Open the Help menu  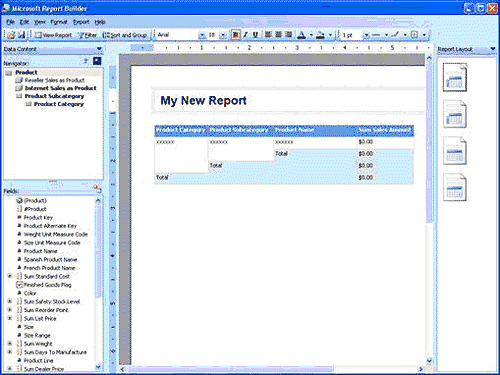point(100,22)
